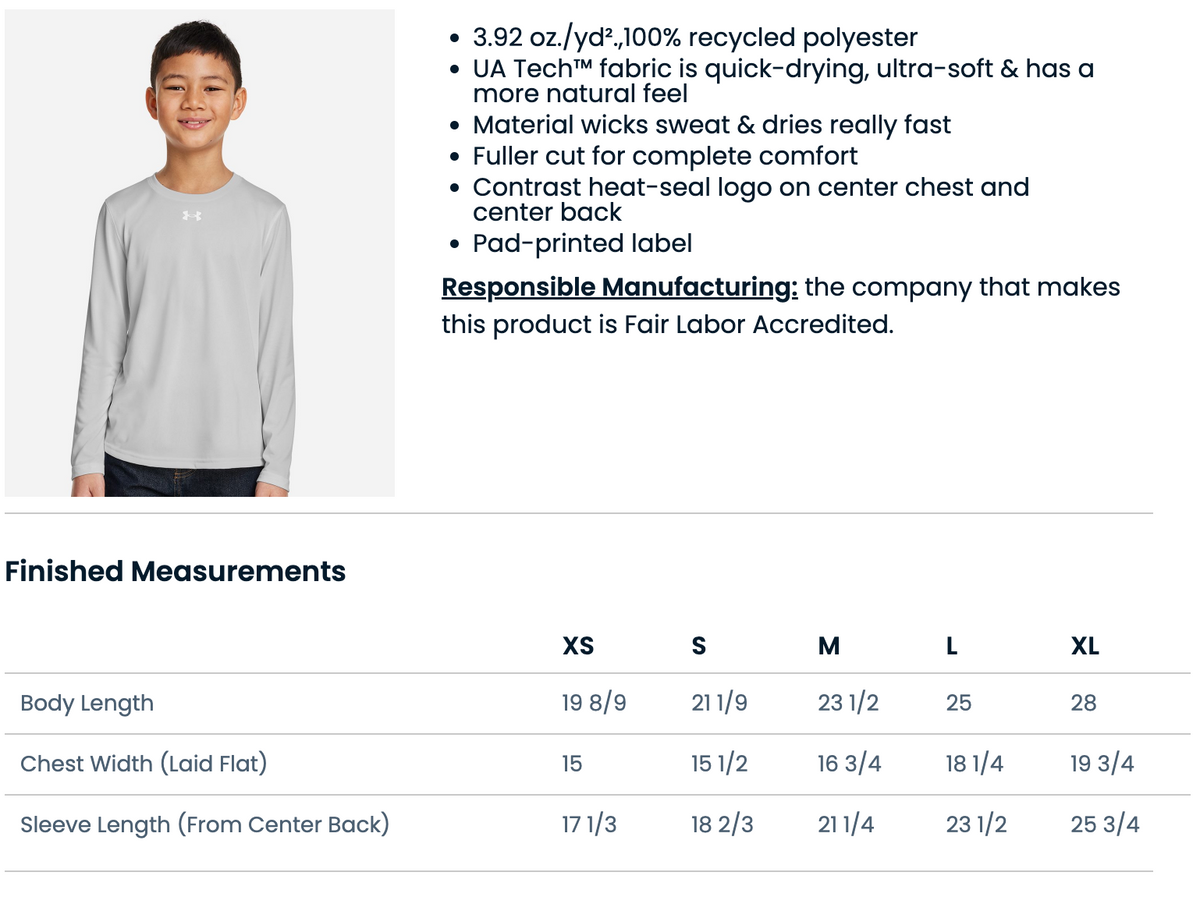Viewport: 1200px width, 897px height.
Task: Click the XS body length value 19 8/9
Action: [594, 703]
